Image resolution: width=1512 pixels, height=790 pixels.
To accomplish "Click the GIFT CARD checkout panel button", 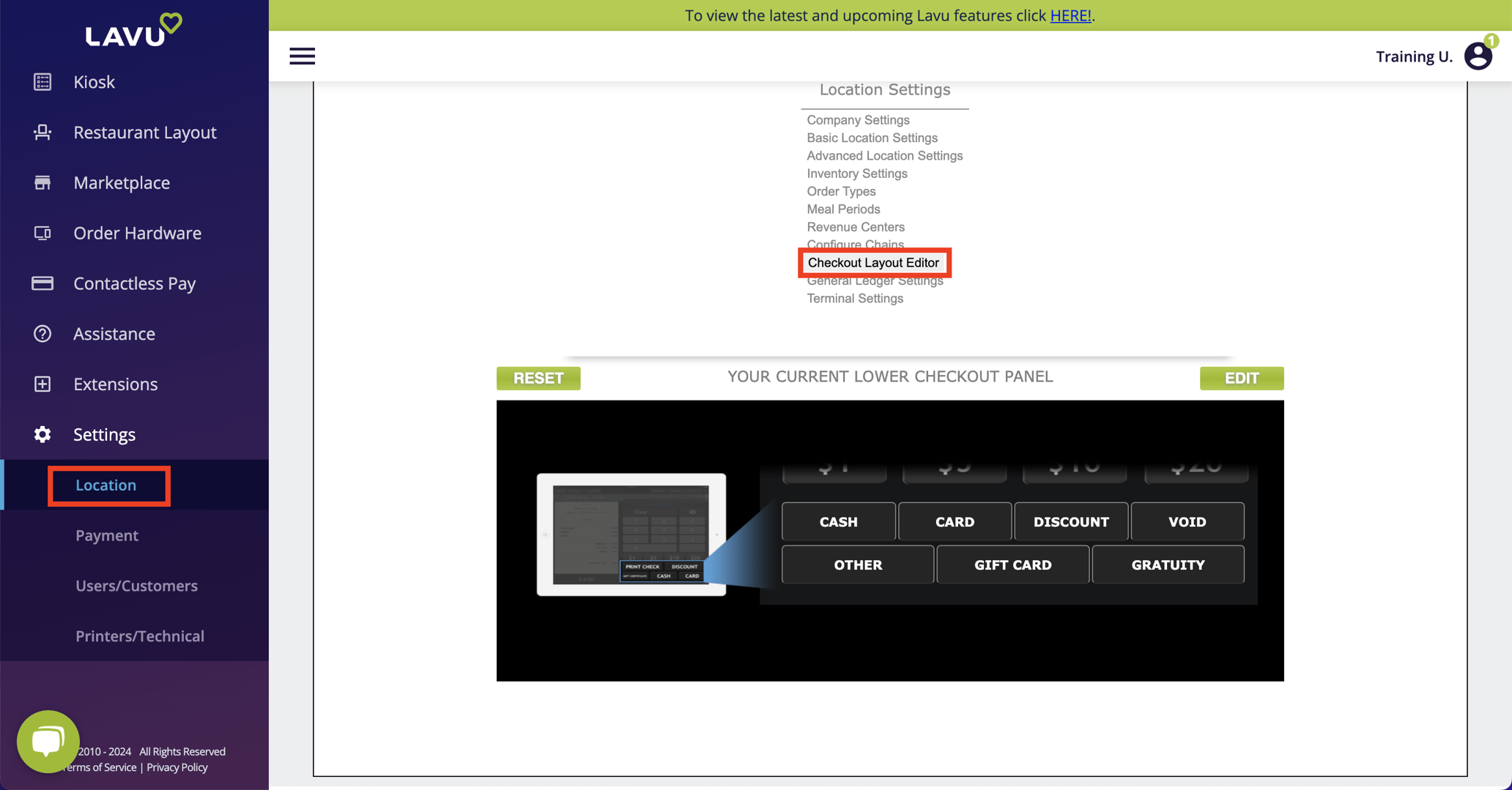I will tap(1012, 564).
